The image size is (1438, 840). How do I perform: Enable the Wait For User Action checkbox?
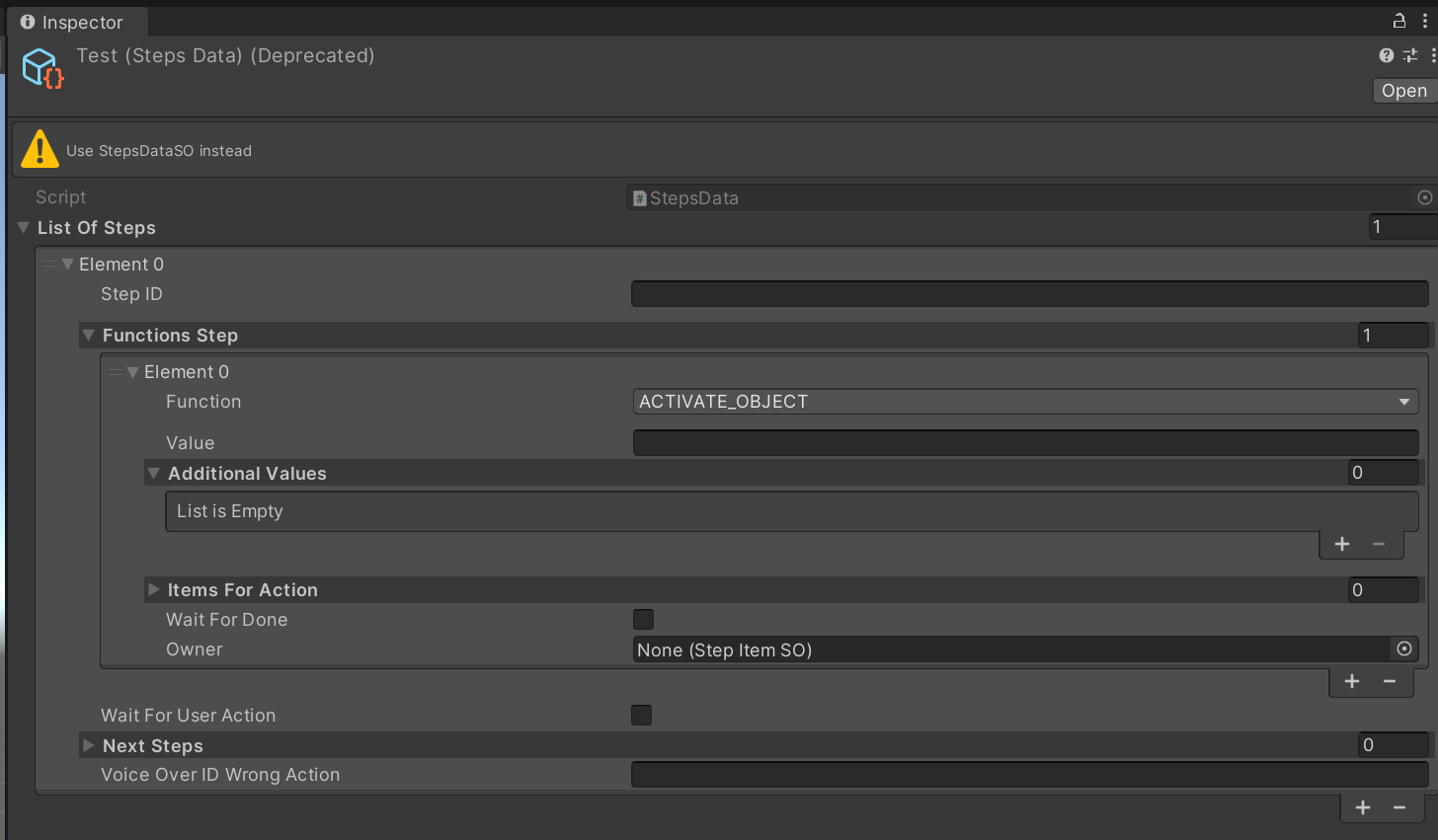click(641, 715)
